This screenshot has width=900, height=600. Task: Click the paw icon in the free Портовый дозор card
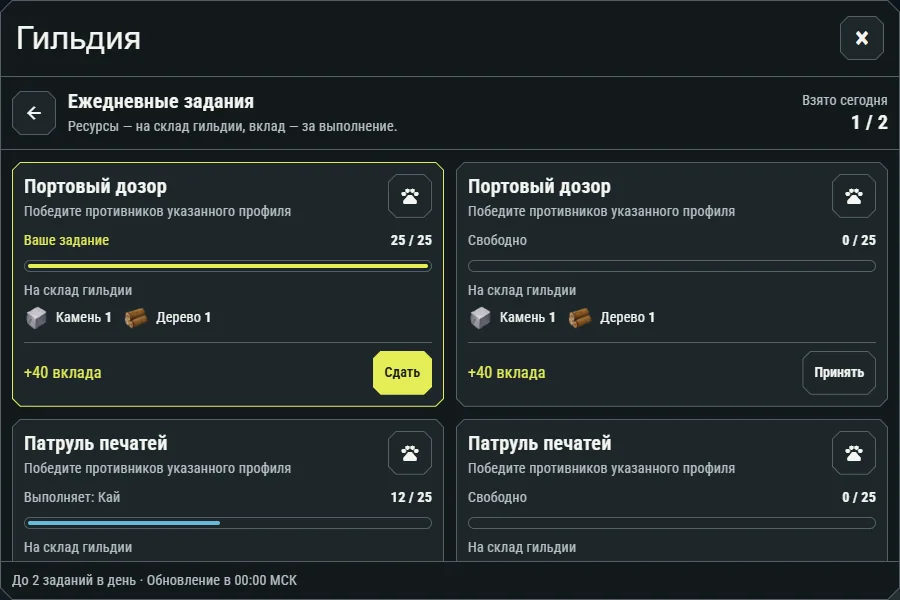point(854,196)
